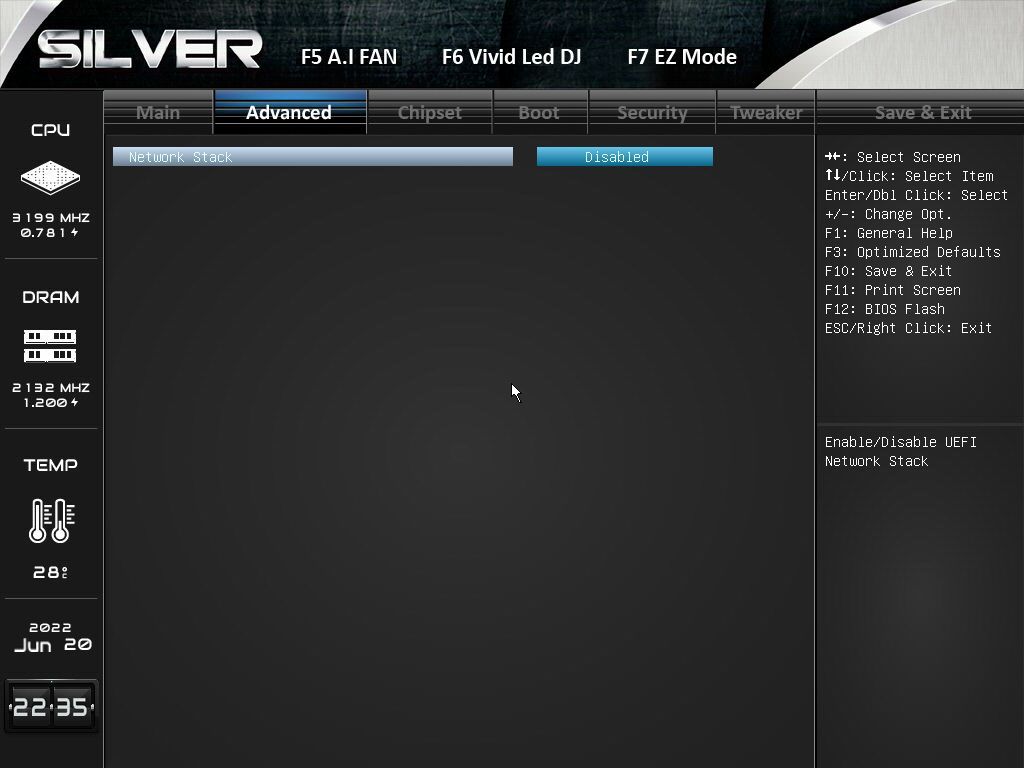Click the 3199 MHZ CPU frequency
Viewport: 1024px width, 768px height.
(x=51, y=217)
